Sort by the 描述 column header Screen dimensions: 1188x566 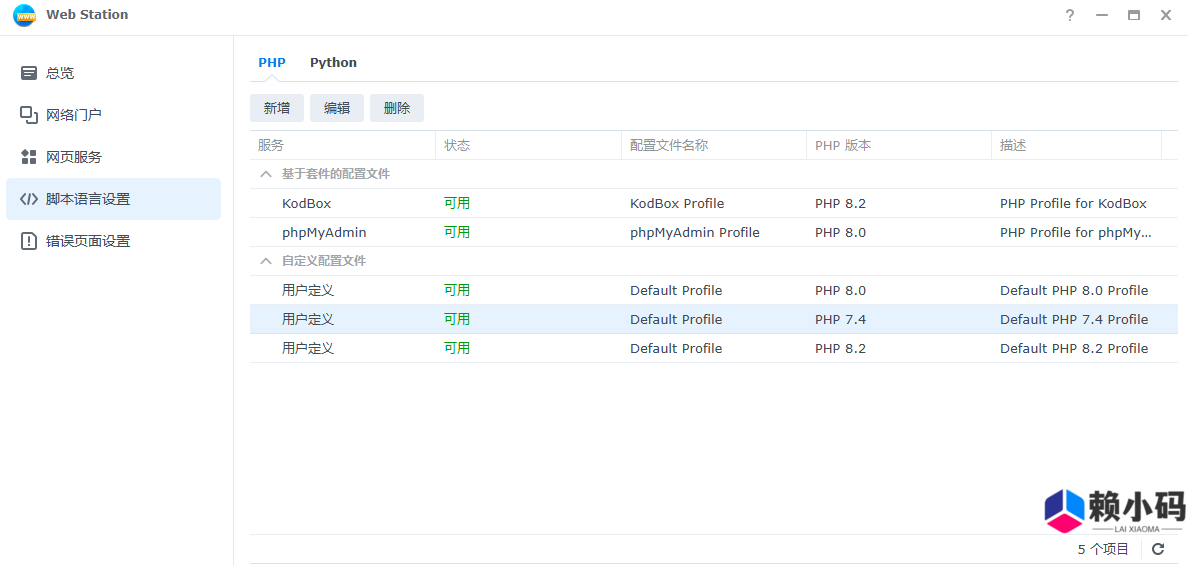point(1076,145)
